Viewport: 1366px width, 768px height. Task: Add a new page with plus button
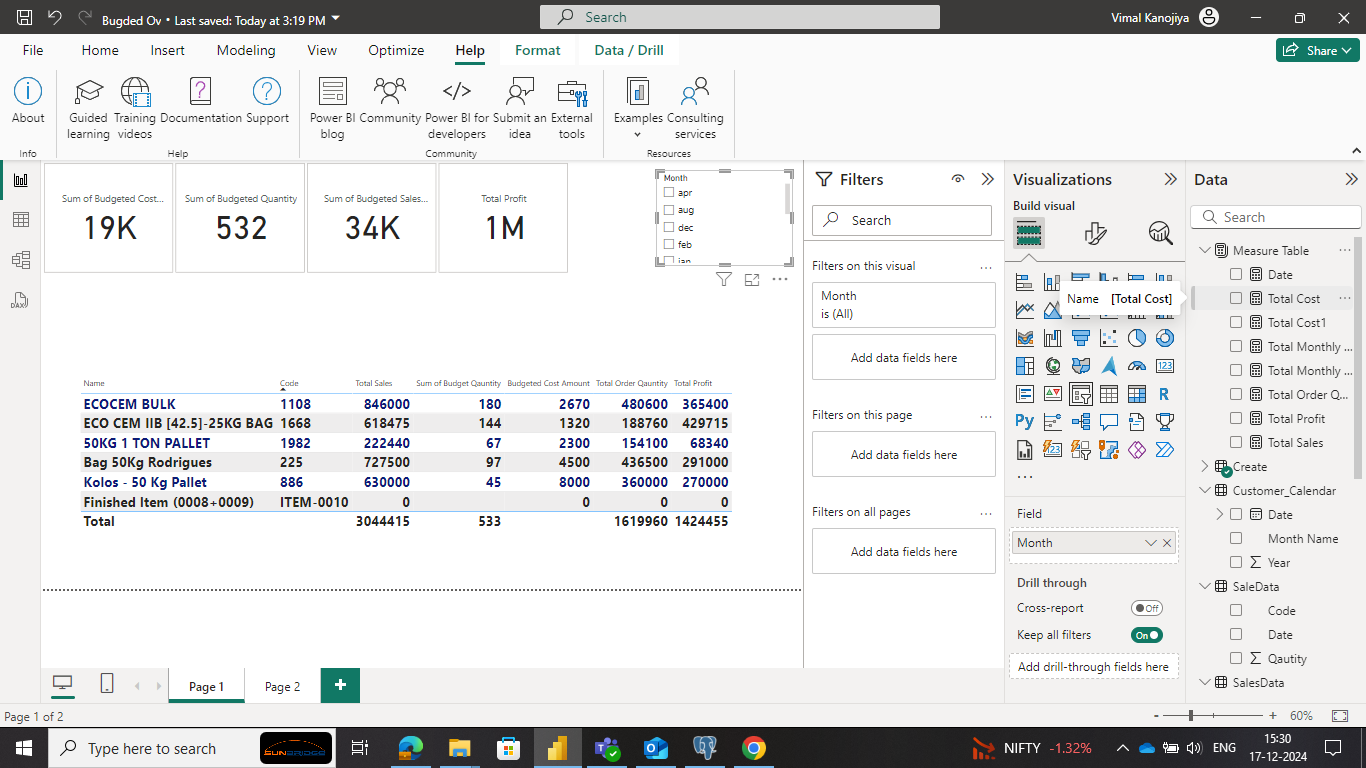tap(340, 685)
